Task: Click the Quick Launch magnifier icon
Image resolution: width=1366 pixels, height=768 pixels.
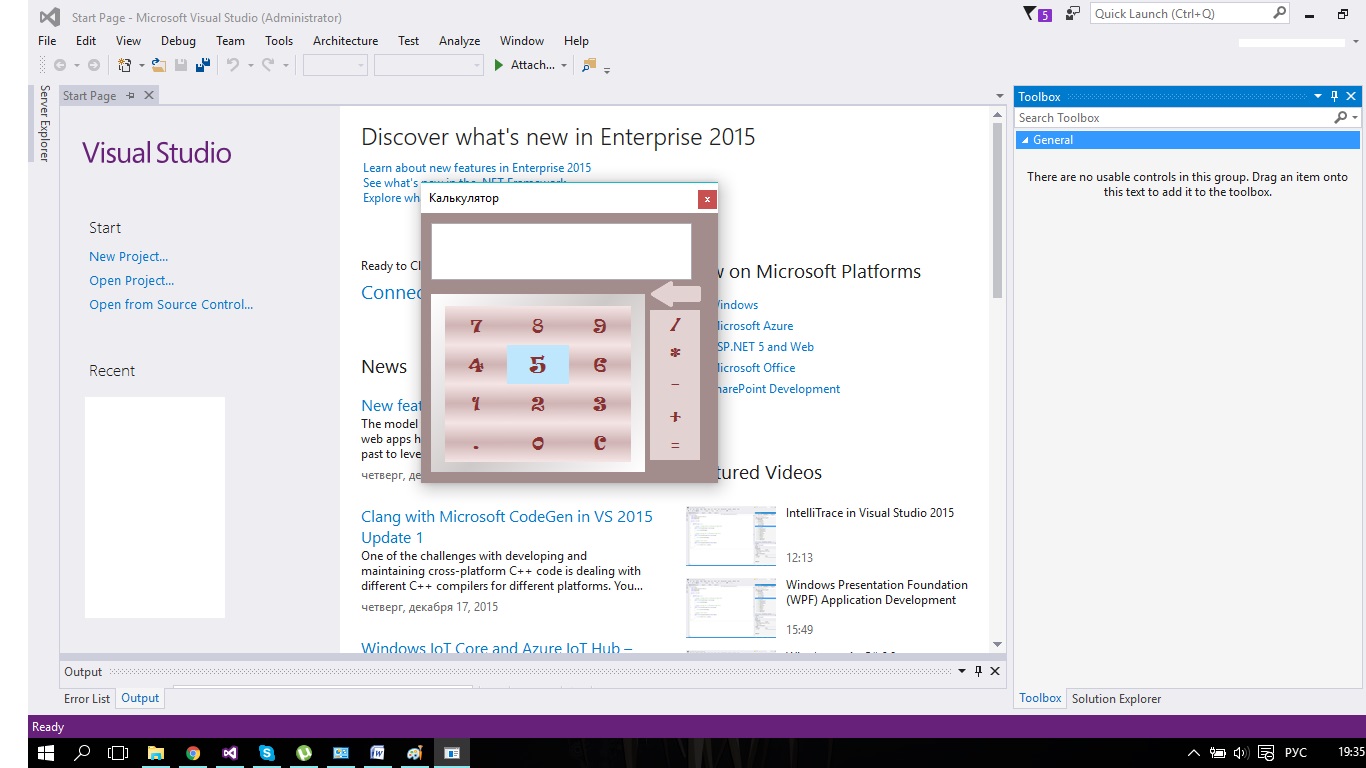Action: tap(1280, 13)
